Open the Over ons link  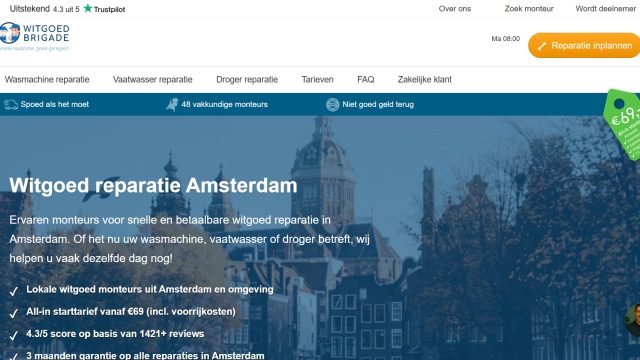455,9
